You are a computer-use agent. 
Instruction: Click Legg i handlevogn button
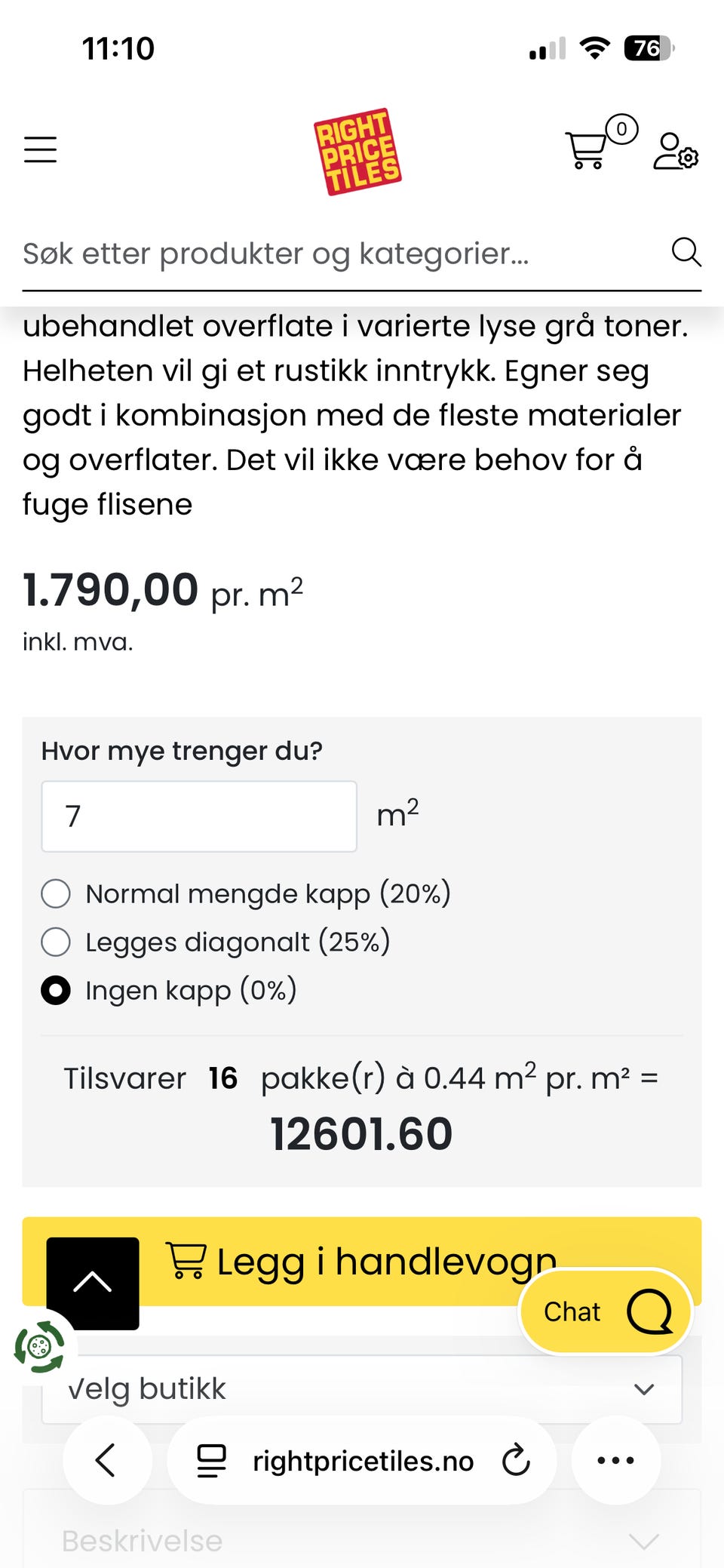[x=362, y=1261]
